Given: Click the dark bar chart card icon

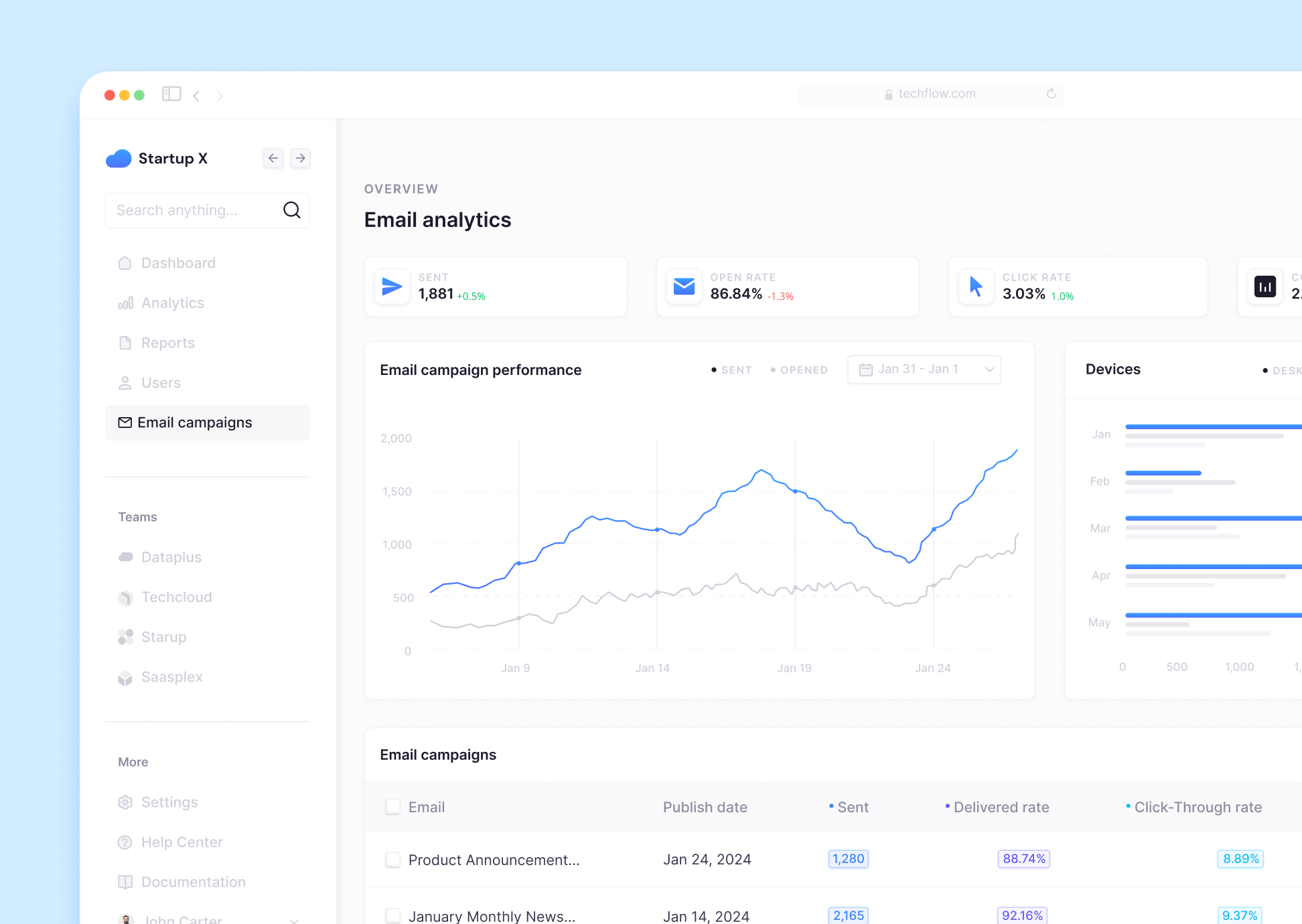Looking at the screenshot, I should pyautogui.click(x=1265, y=287).
